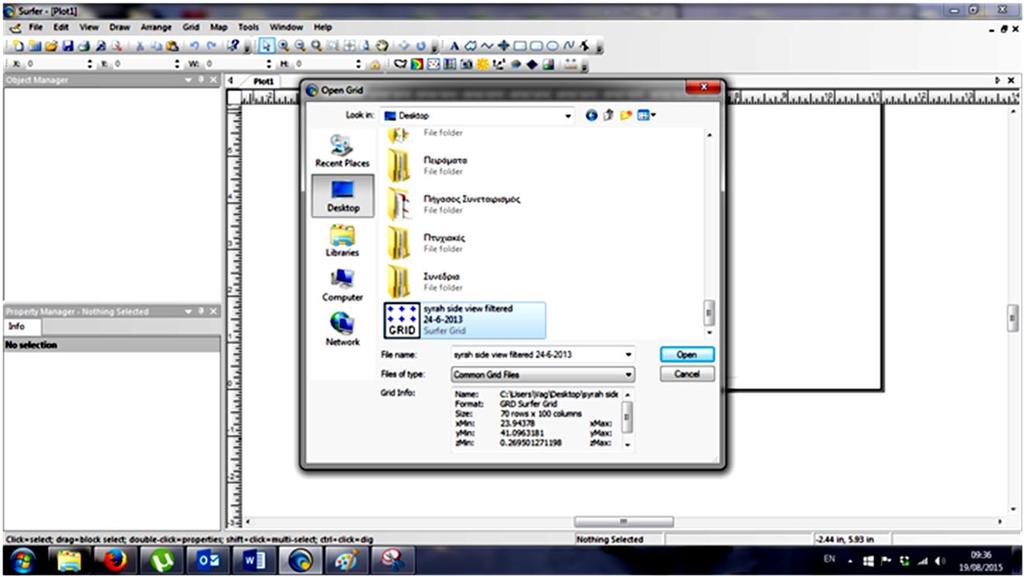
Task: Open the Property Manager panel options arrow
Action: point(188,311)
